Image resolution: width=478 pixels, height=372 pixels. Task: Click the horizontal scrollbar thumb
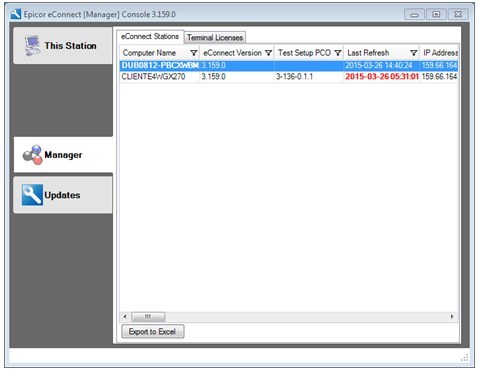tap(148, 316)
